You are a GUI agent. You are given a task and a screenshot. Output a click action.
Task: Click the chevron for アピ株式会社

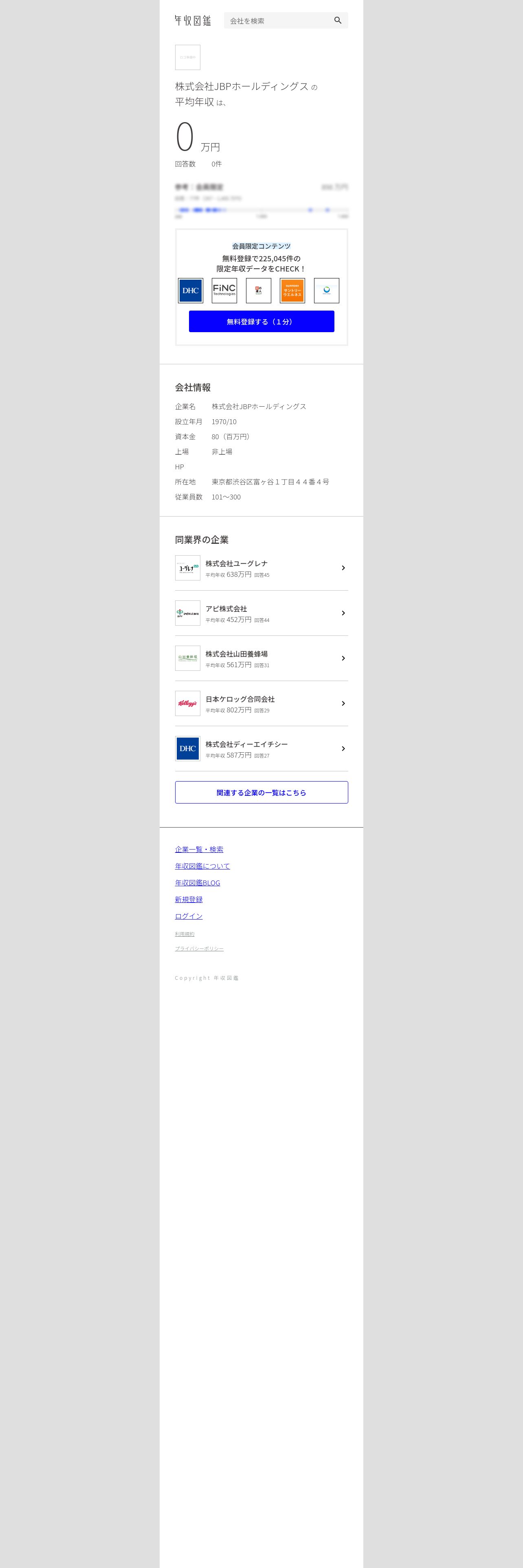[x=343, y=613]
